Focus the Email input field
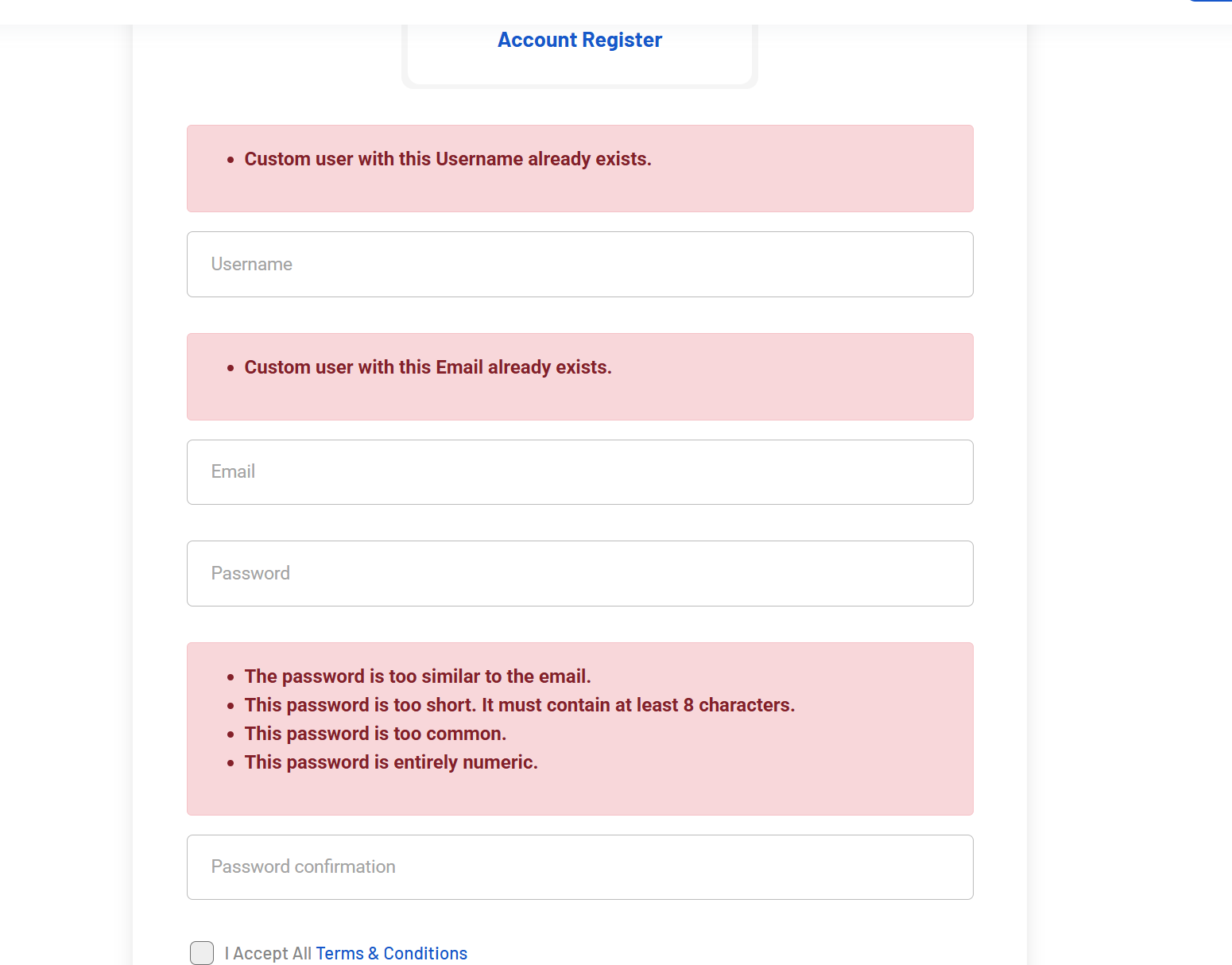This screenshot has height=965, width=1232. 579,472
